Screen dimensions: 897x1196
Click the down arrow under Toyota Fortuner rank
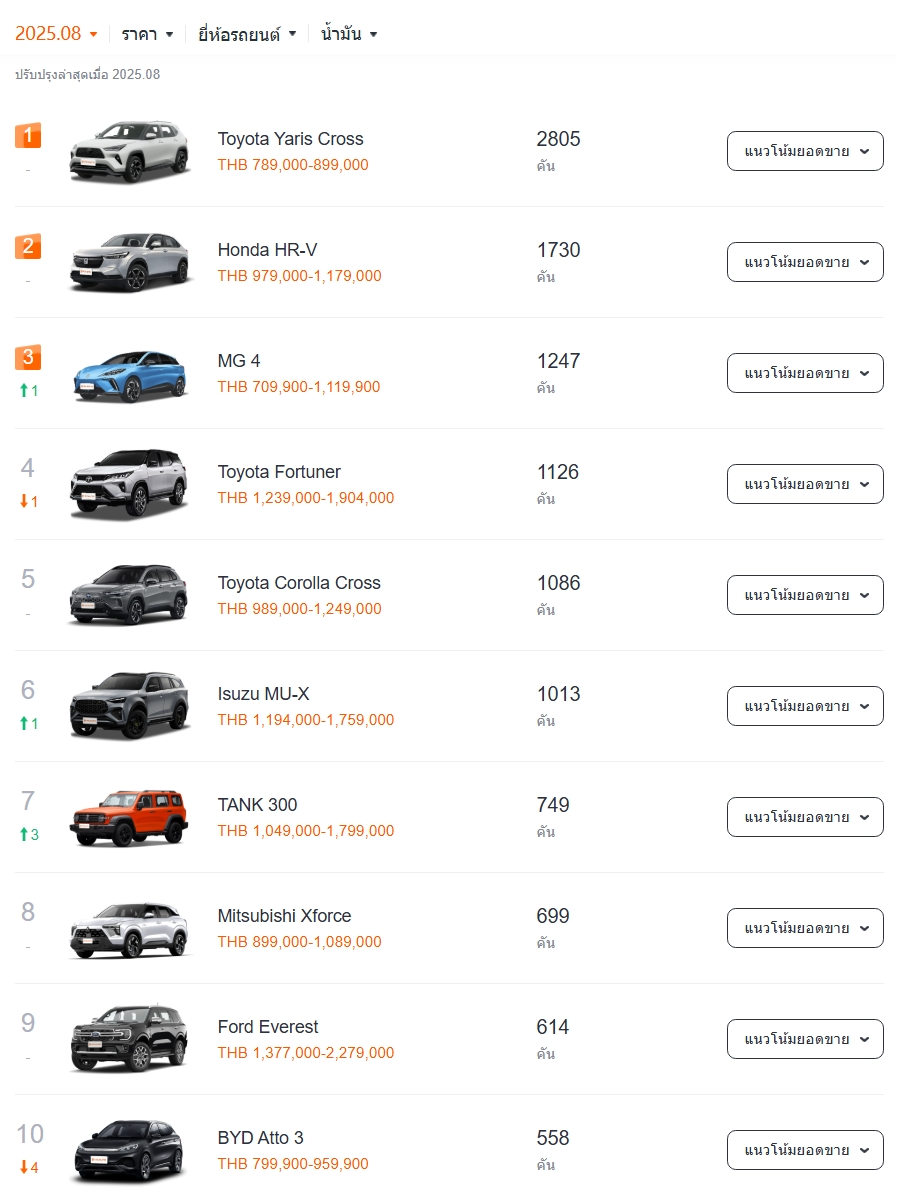pyautogui.click(x=24, y=502)
